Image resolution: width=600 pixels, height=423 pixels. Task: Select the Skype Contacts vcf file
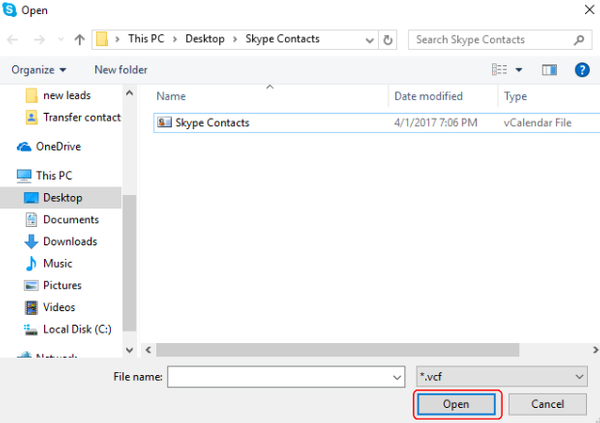377,123
